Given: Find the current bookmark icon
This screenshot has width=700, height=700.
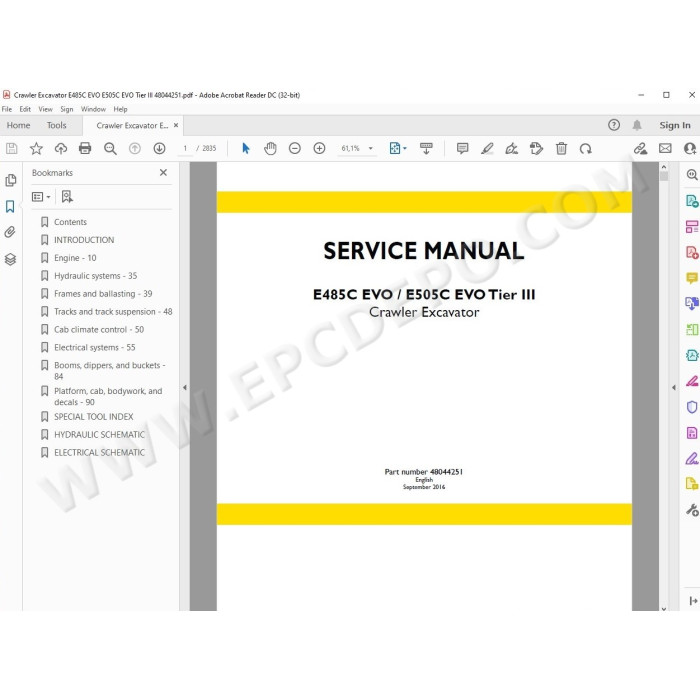Looking at the screenshot, I should point(67,196).
